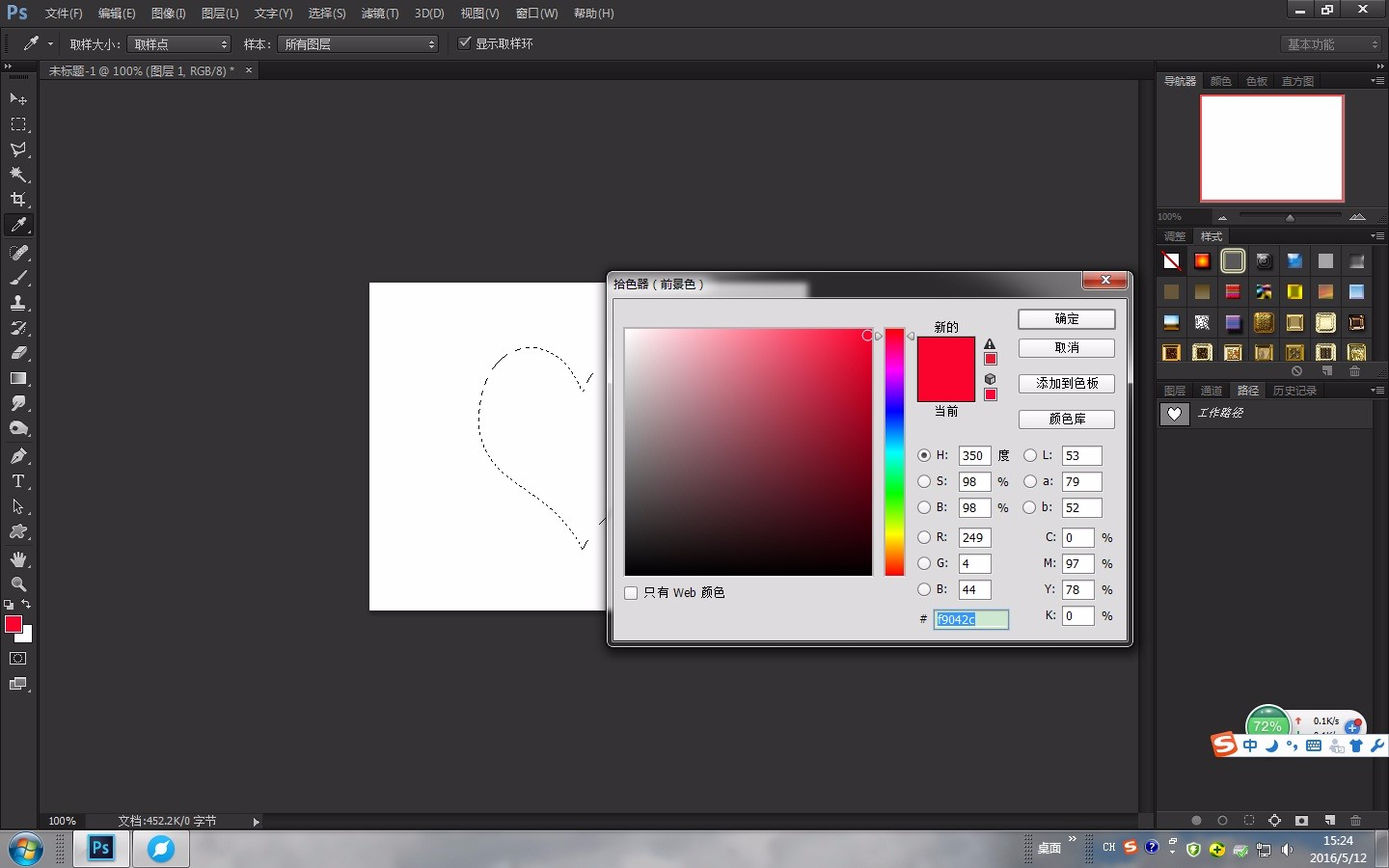The width and height of the screenshot is (1389, 868).
Task: Swap foreground and background colors icon
Action: (x=26, y=605)
